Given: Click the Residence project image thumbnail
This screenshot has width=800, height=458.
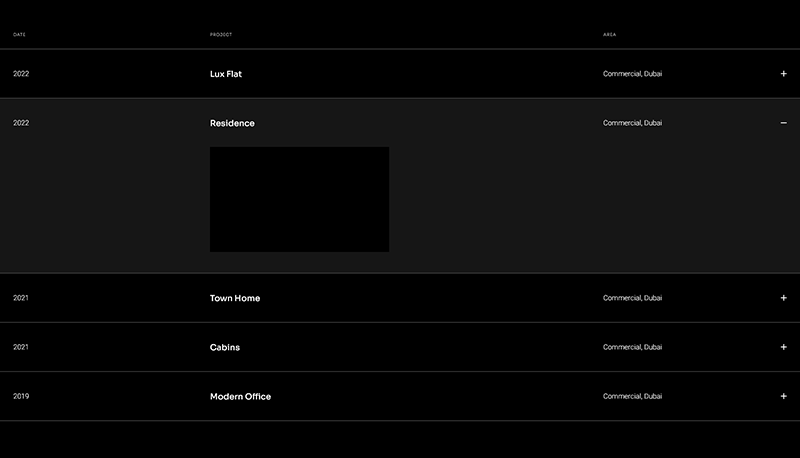Looking at the screenshot, I should [299, 199].
